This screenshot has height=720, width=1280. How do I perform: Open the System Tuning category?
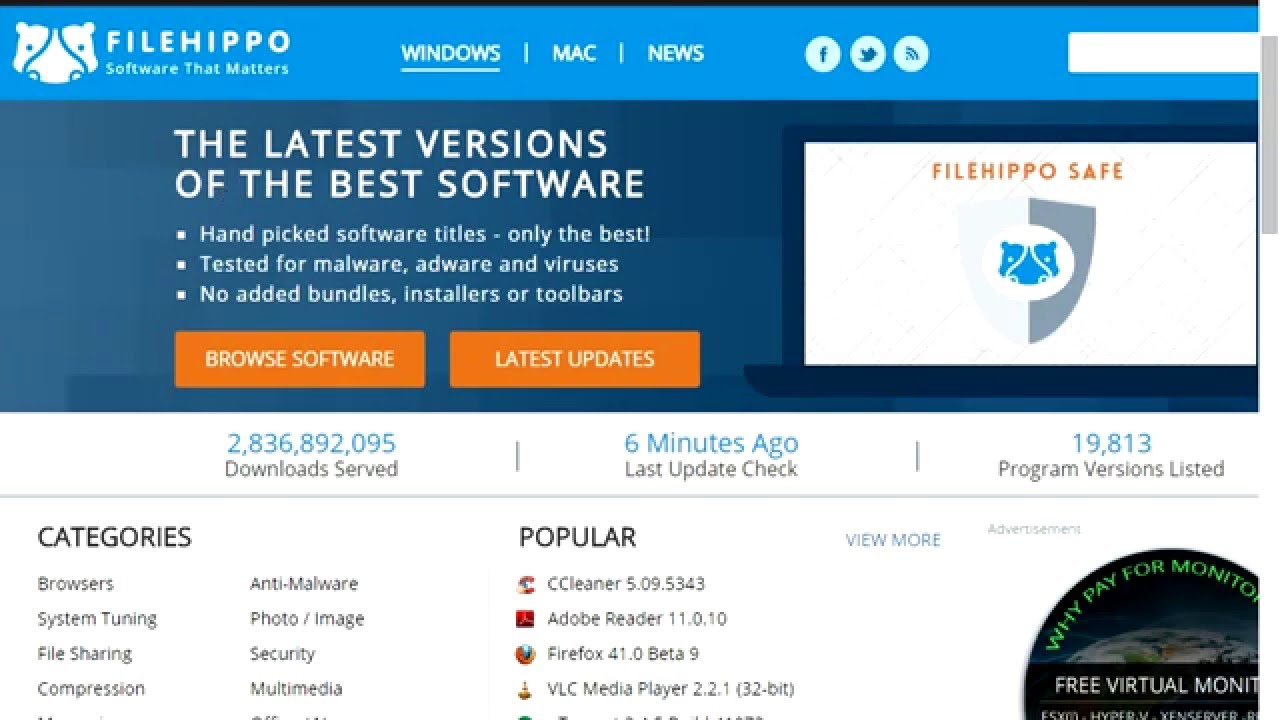97,619
